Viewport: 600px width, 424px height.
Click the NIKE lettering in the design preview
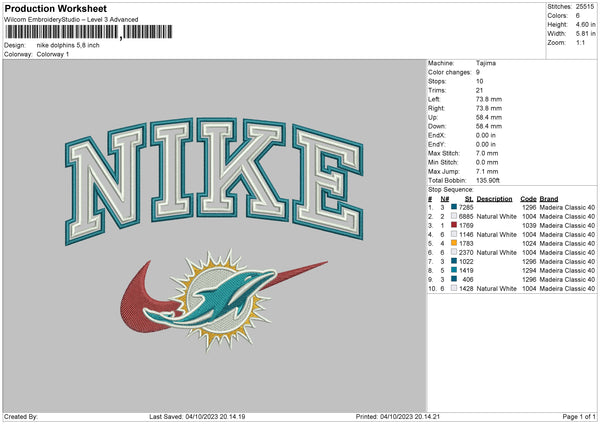pos(214,180)
